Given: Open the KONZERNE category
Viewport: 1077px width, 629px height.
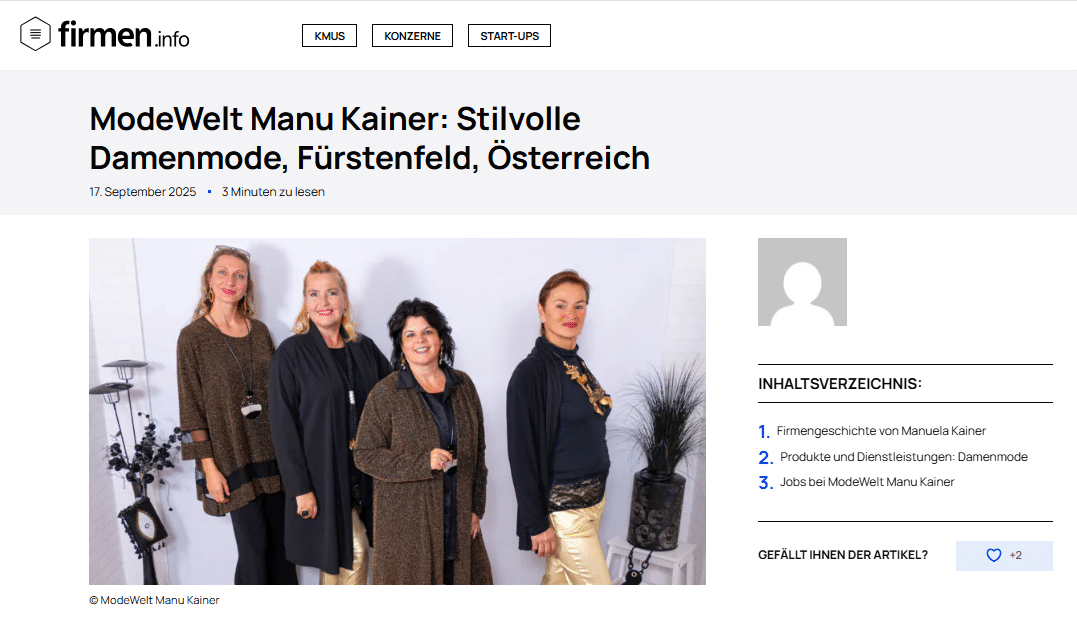Looking at the screenshot, I should tap(412, 36).
